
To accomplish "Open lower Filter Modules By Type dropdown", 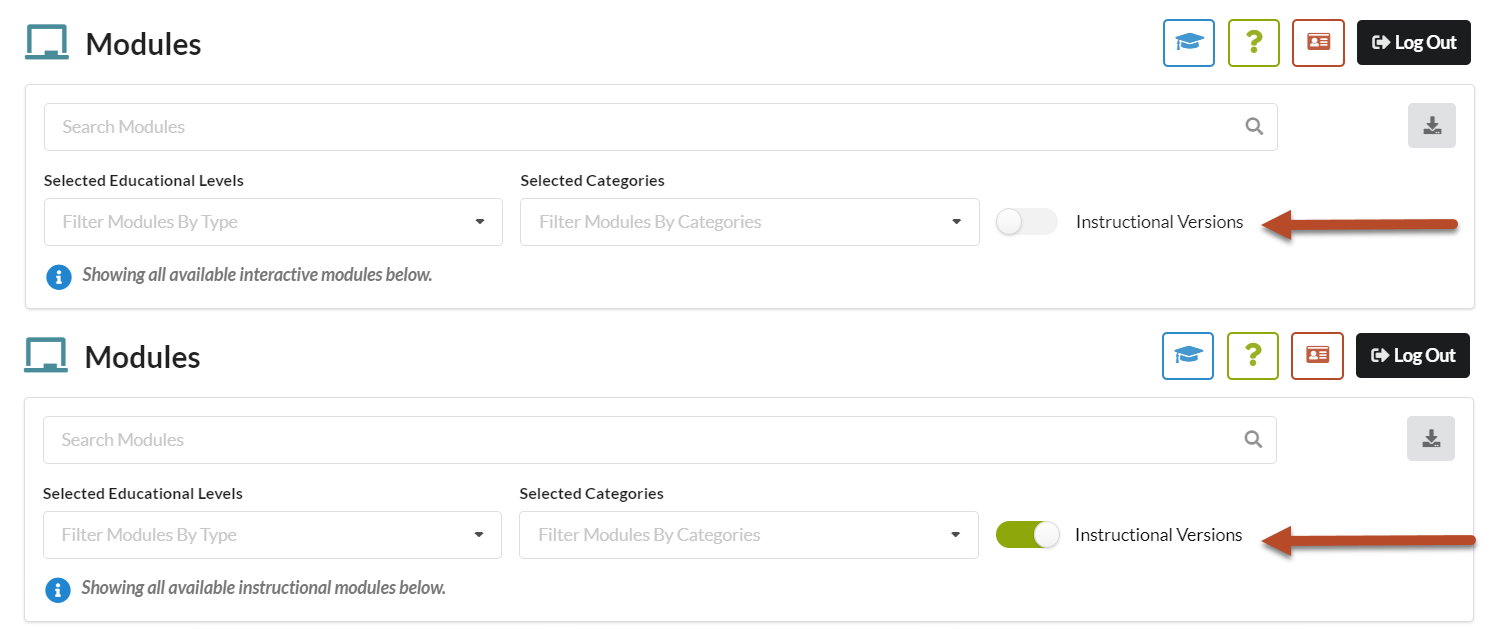I will 272,535.
